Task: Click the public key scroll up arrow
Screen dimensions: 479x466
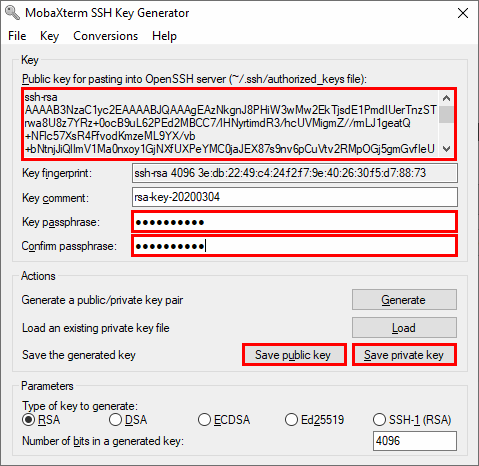Action: pos(446,98)
